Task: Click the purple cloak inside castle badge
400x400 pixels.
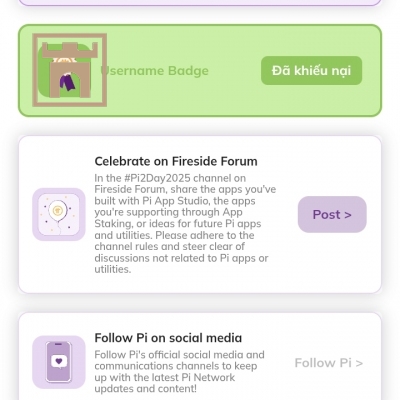Action: click(67, 83)
